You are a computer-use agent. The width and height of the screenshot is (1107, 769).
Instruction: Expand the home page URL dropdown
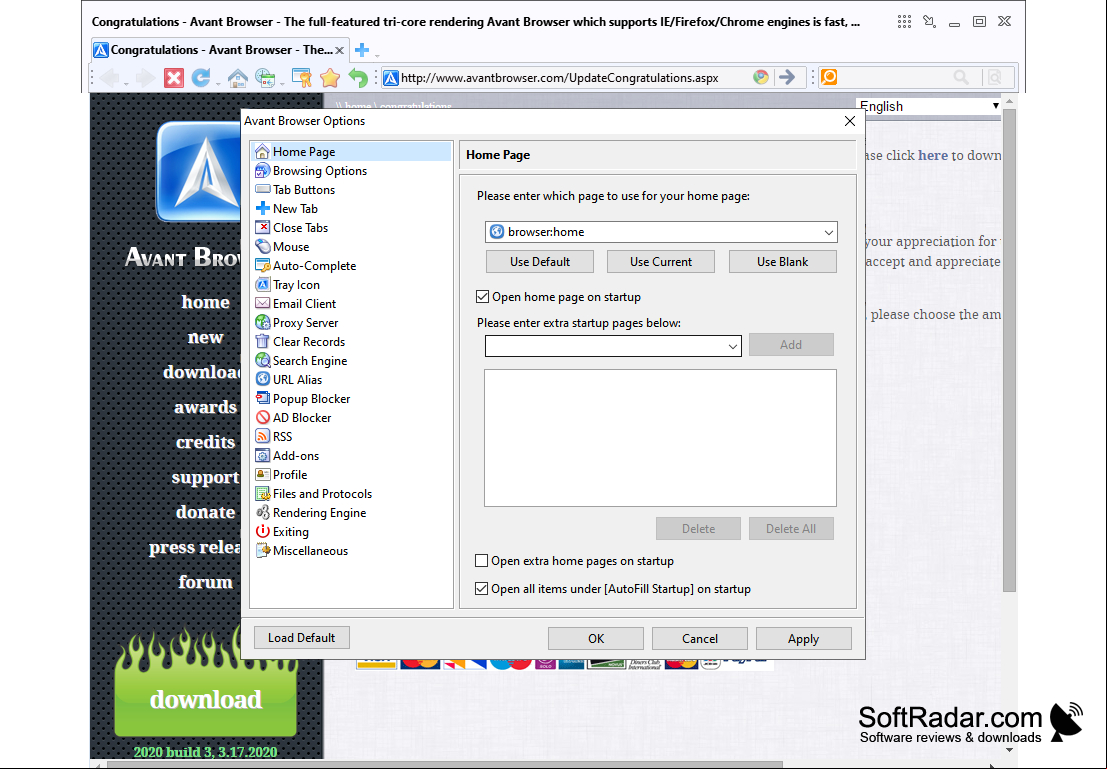point(829,232)
